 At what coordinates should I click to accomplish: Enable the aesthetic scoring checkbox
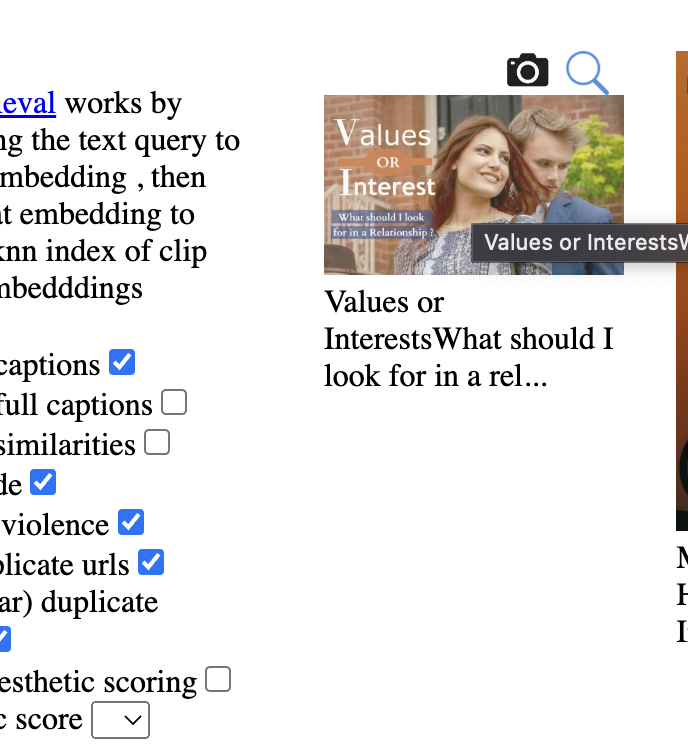[x=218, y=679]
